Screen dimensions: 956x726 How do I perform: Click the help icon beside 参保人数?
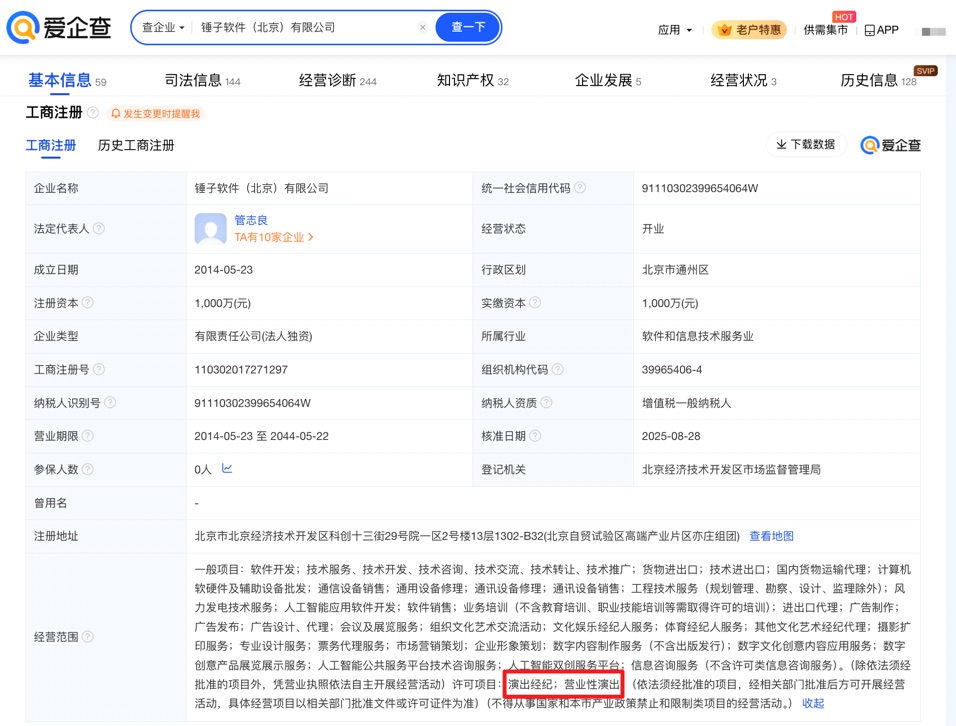click(x=88, y=469)
